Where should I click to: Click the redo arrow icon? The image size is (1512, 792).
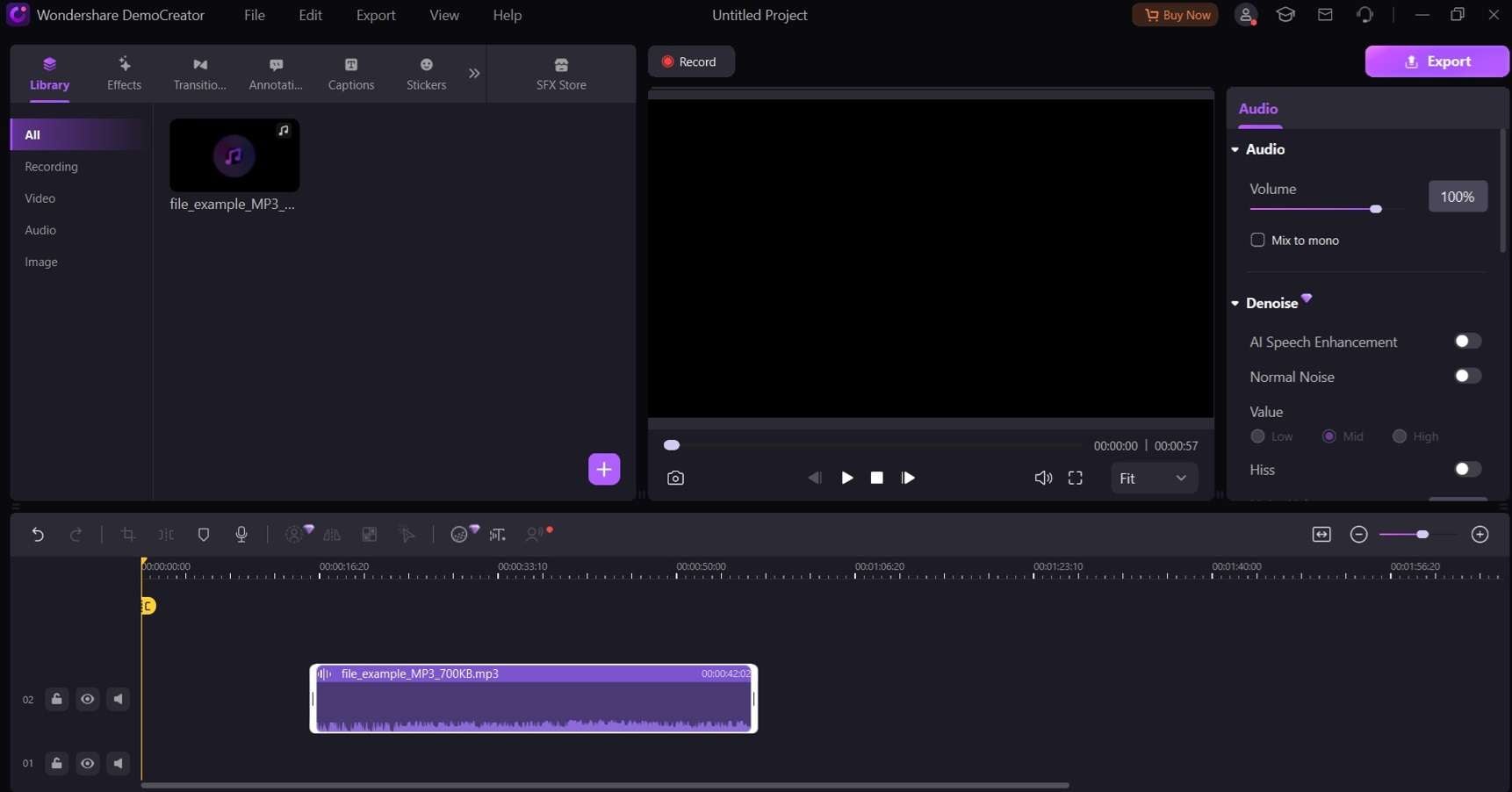[x=76, y=534]
